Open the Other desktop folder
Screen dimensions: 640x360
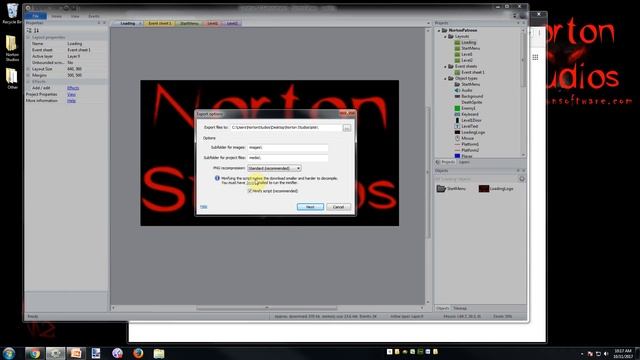[12, 78]
